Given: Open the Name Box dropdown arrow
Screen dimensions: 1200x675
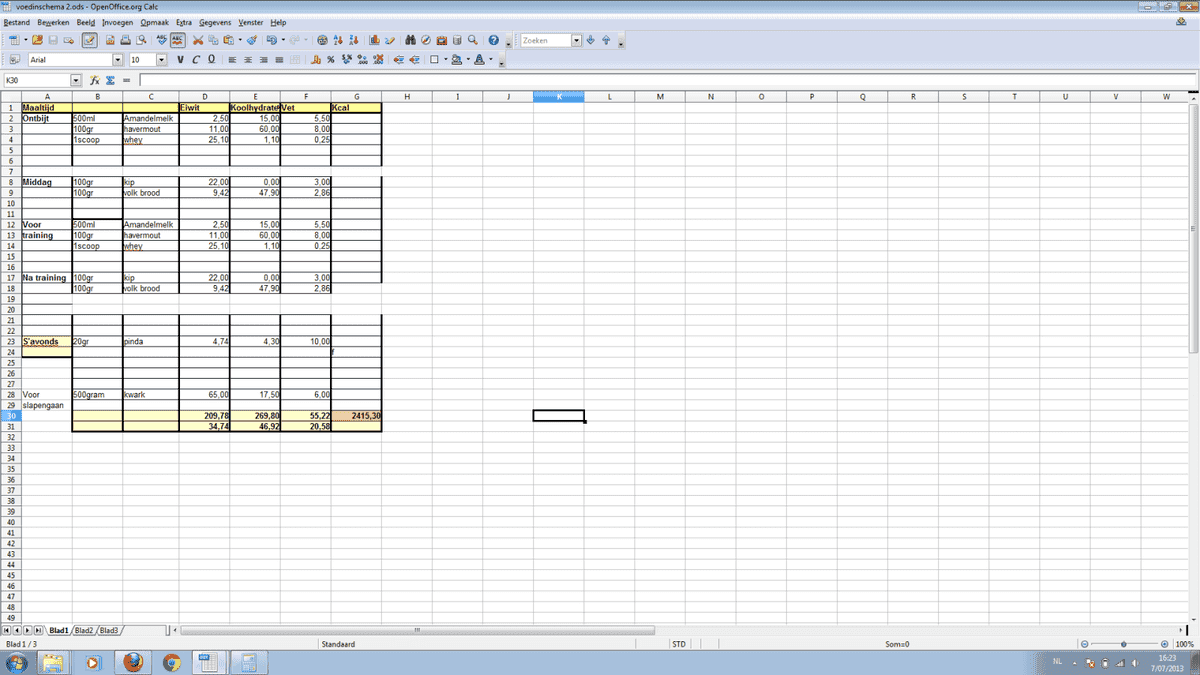Looking at the screenshot, I should (x=76, y=80).
